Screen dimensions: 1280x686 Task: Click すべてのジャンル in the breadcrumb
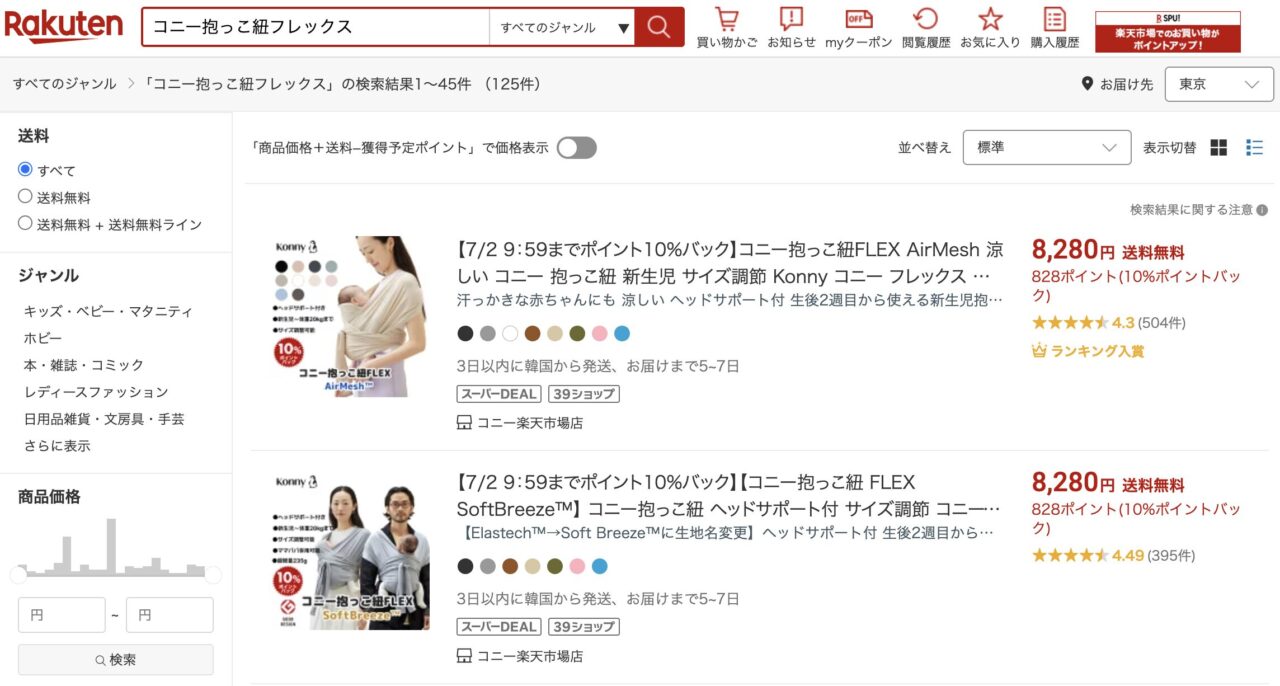65,84
